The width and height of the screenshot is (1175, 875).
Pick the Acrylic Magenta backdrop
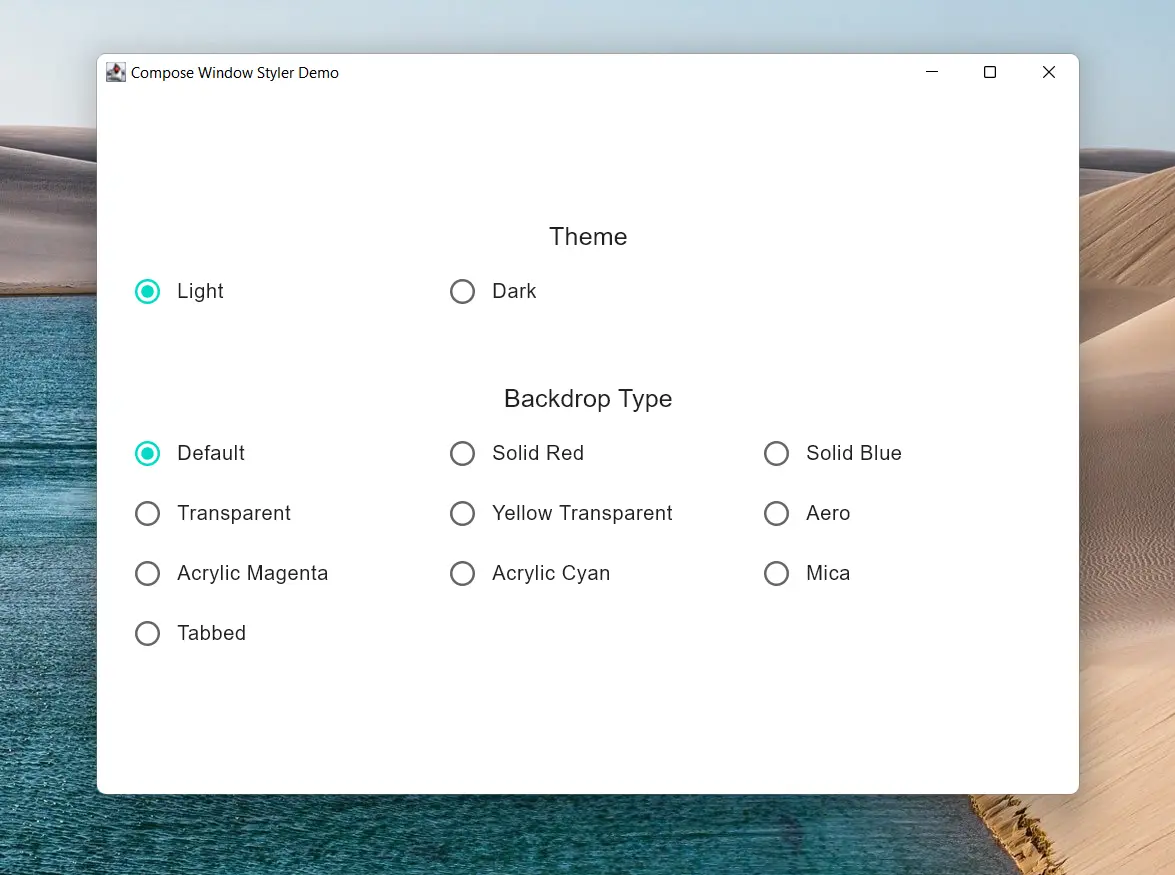click(x=148, y=573)
